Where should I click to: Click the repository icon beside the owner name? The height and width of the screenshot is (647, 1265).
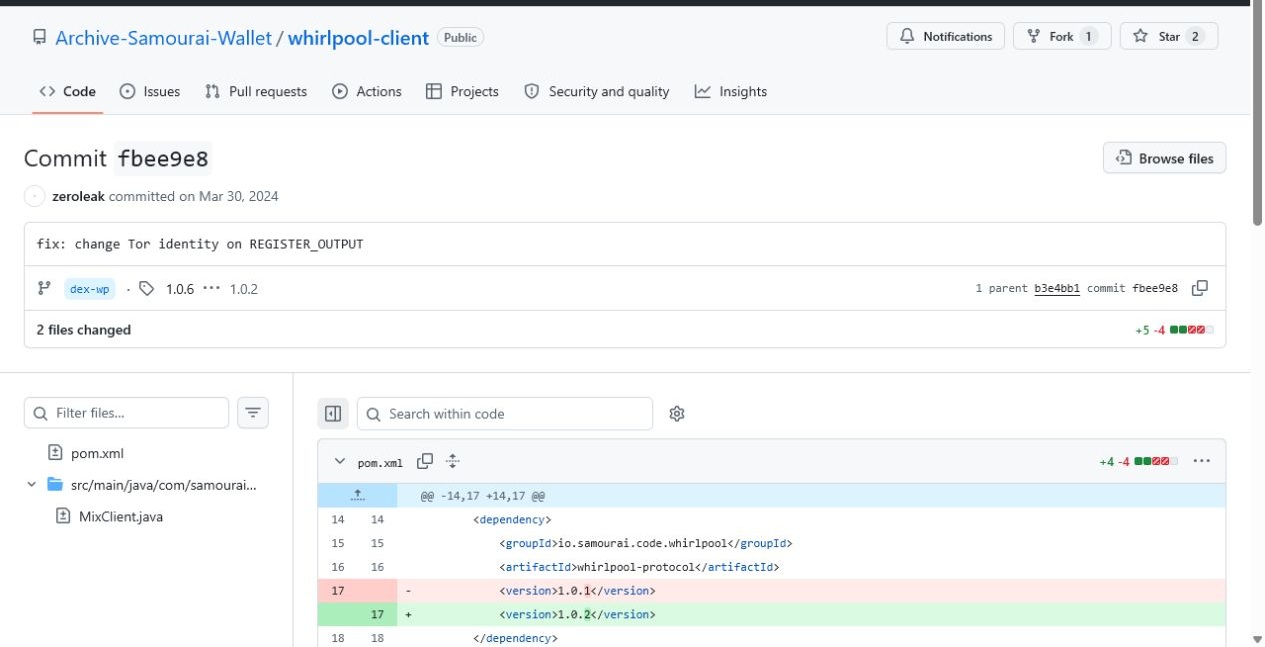(39, 38)
